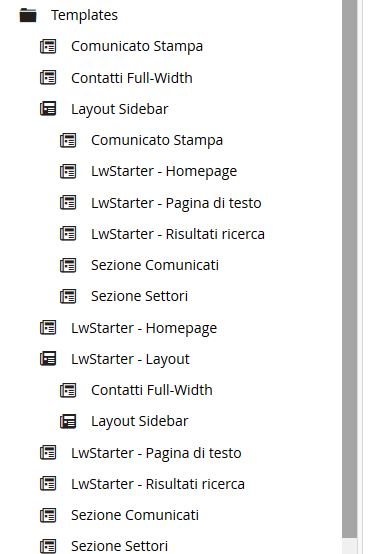Click the Templates folder icon
Image resolution: width=378 pixels, height=554 pixels.
(28, 15)
